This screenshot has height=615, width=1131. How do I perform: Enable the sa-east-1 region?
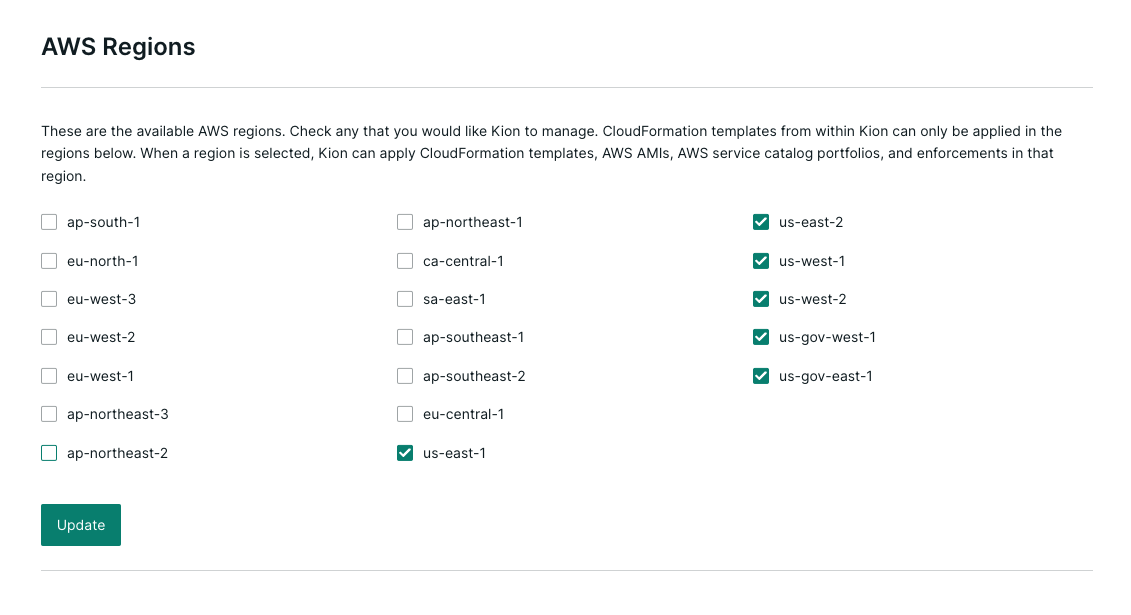point(405,299)
